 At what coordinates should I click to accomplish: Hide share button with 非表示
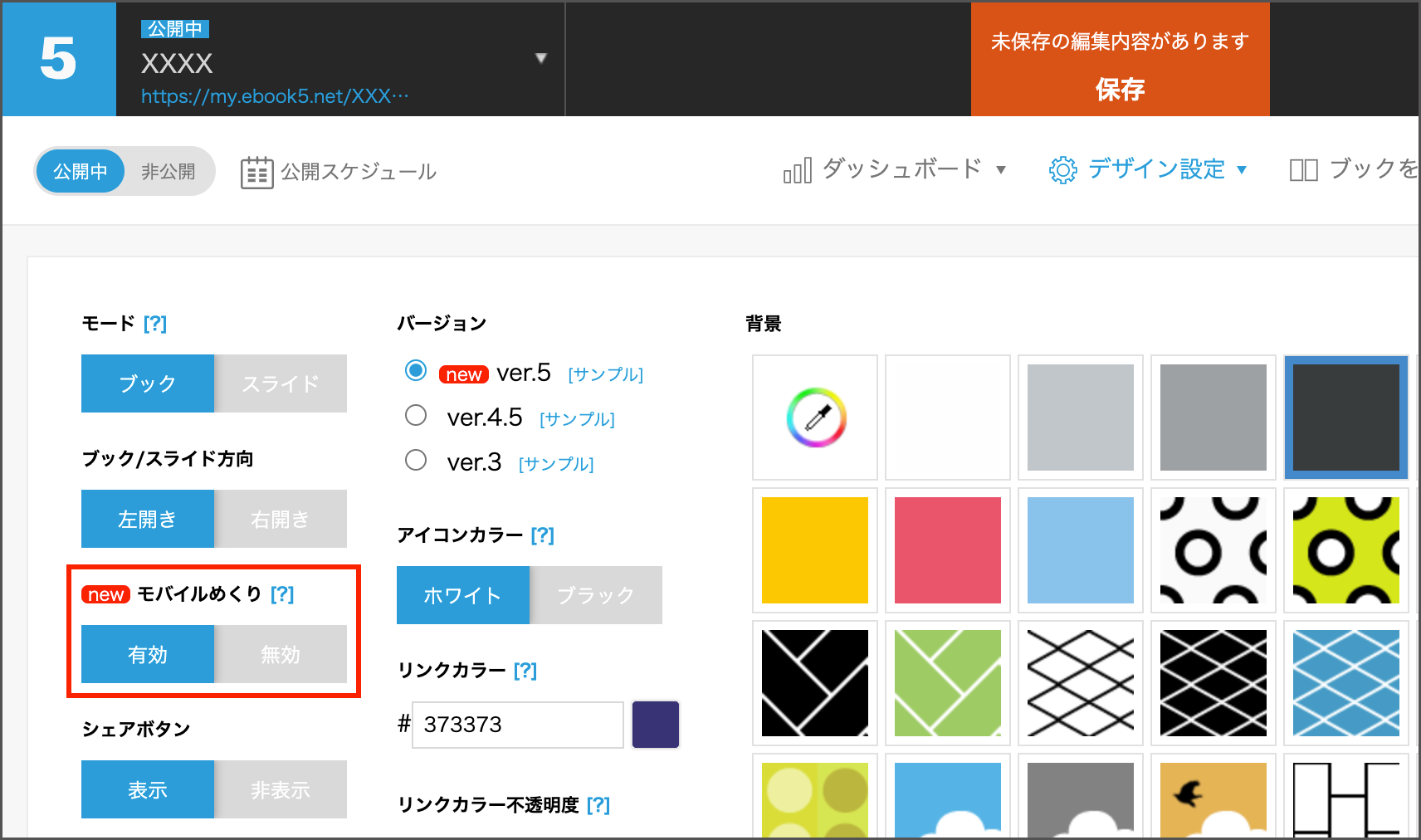coord(281,789)
